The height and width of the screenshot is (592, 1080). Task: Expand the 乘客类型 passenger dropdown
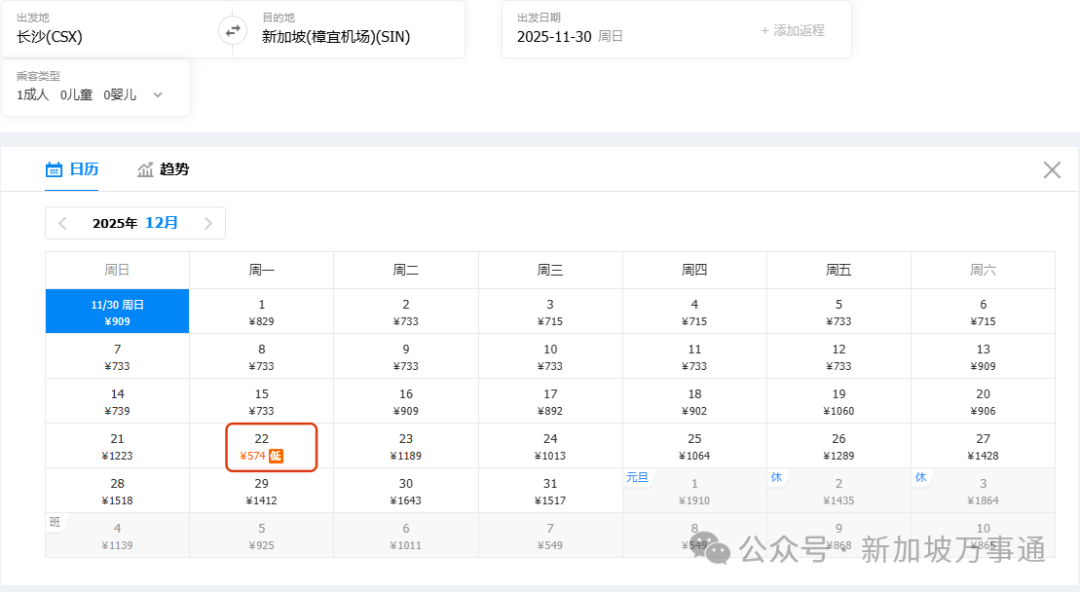(157, 95)
